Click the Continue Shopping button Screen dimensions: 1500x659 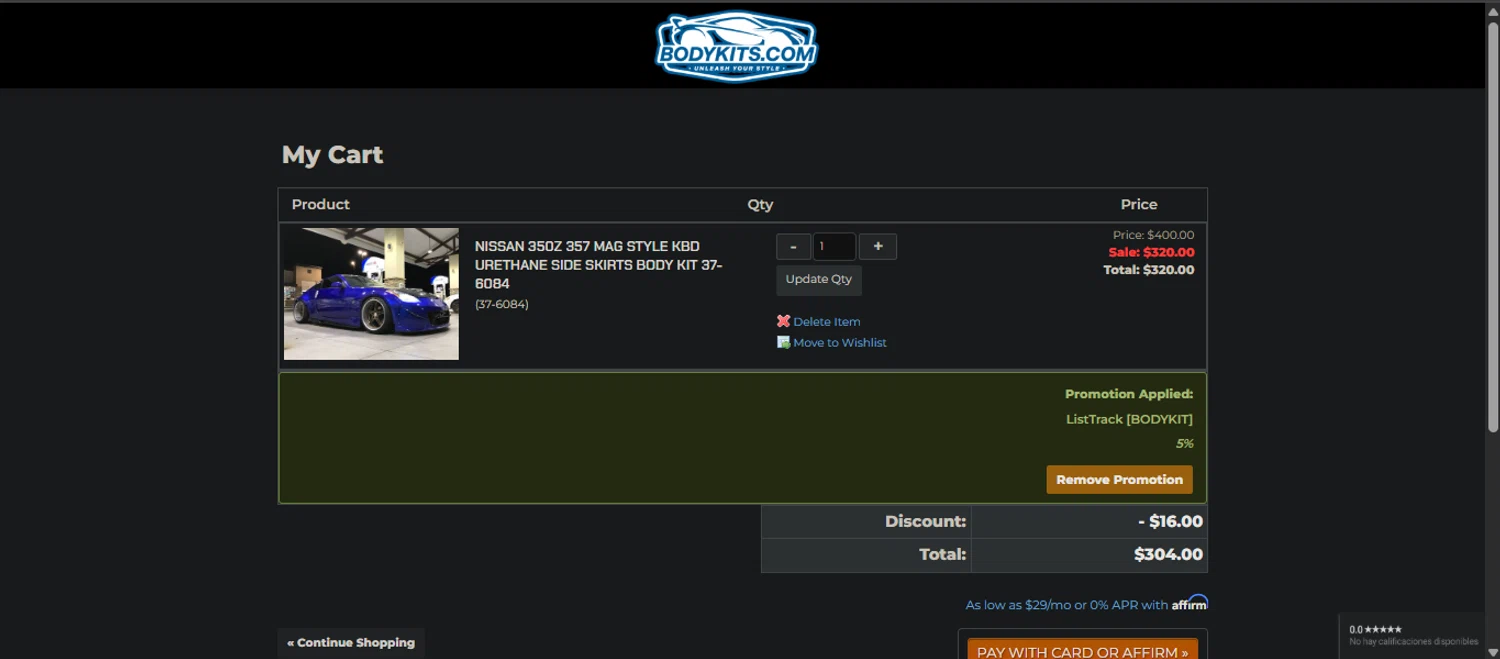(351, 642)
